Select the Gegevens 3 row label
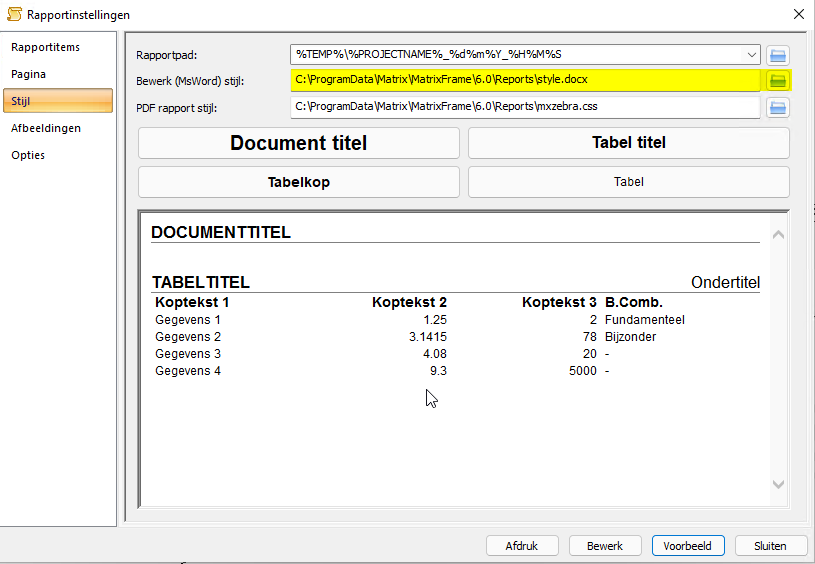The height and width of the screenshot is (564, 815). 188,354
